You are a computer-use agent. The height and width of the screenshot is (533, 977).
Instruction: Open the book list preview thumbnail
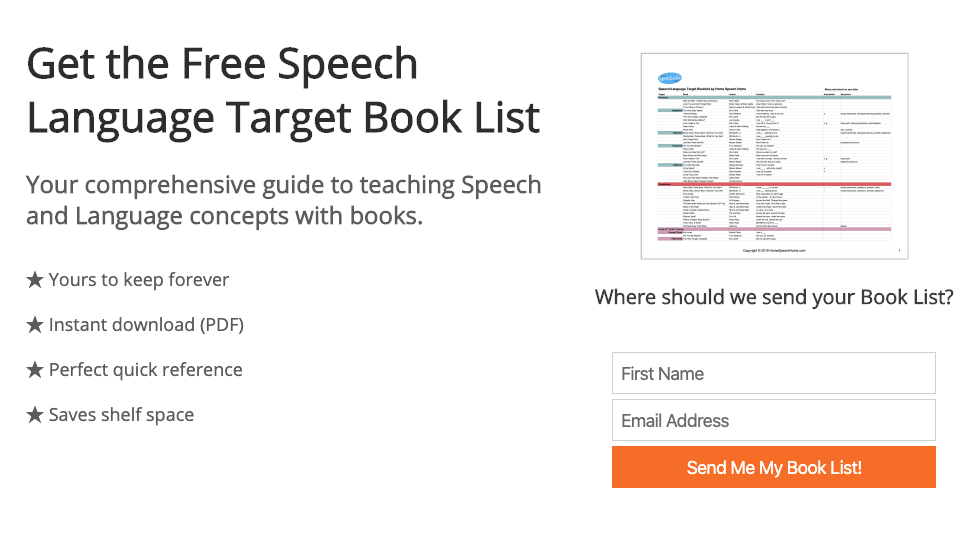pyautogui.click(x=774, y=156)
